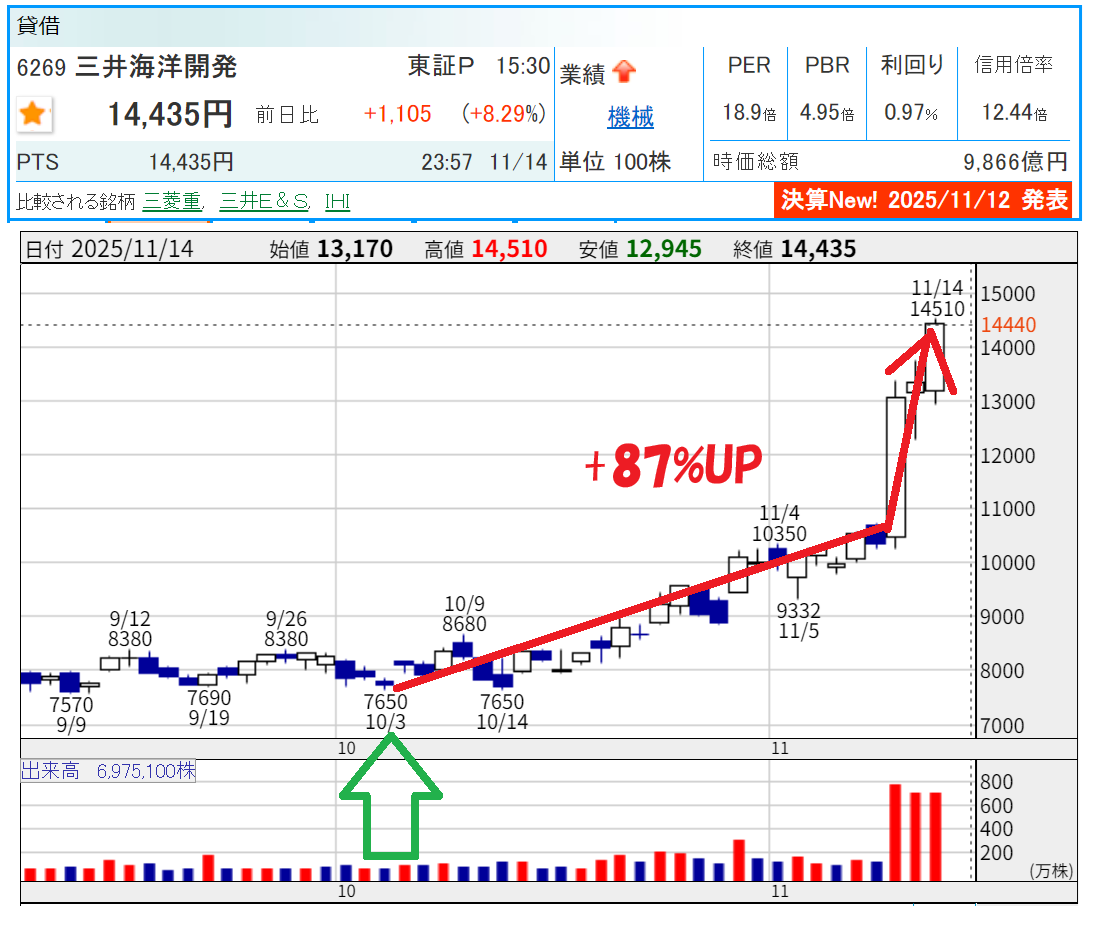The image size is (1101, 928).
Task: Click the 信用倍率 12.44倍 value
Action: [x=1013, y=113]
